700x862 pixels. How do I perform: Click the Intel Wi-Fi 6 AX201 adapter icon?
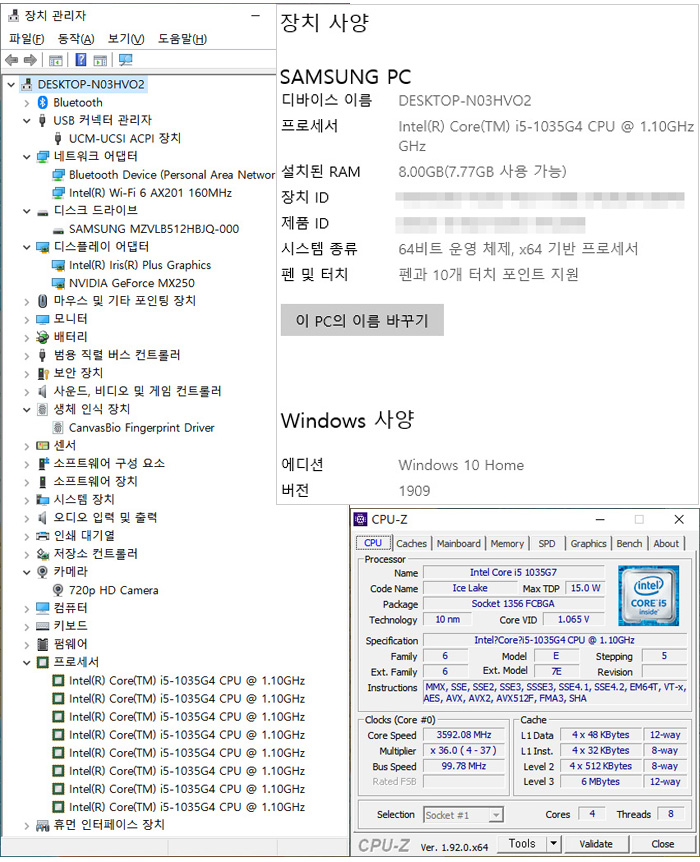58,193
